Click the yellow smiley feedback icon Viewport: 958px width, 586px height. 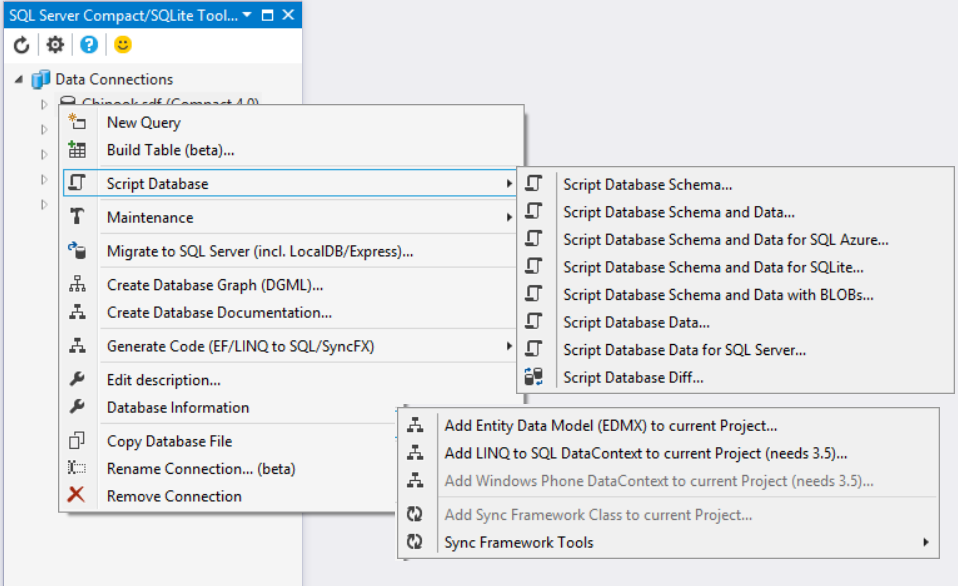tap(122, 45)
